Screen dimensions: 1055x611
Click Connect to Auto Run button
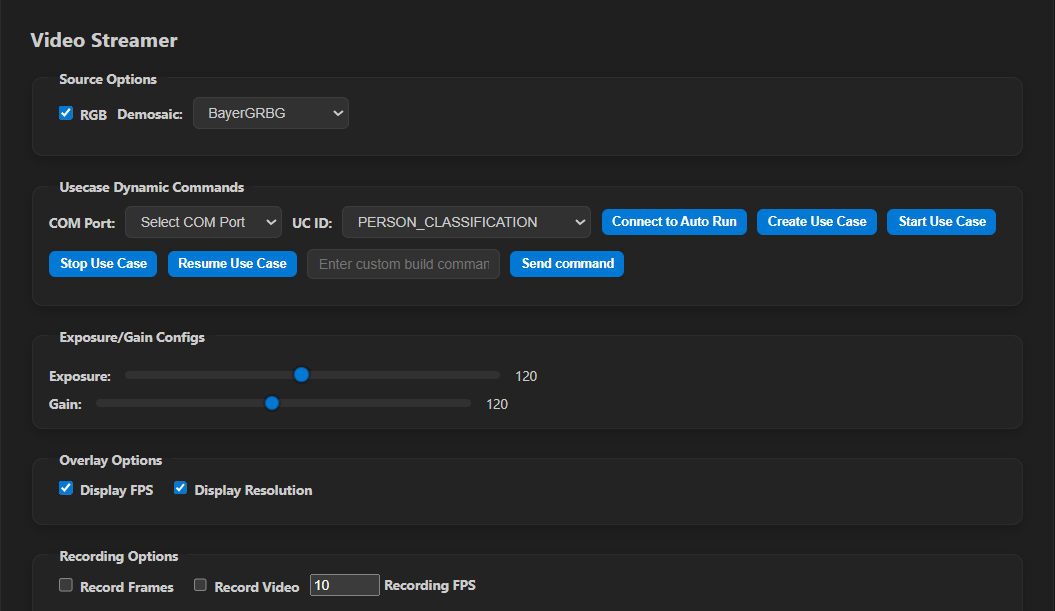click(674, 222)
